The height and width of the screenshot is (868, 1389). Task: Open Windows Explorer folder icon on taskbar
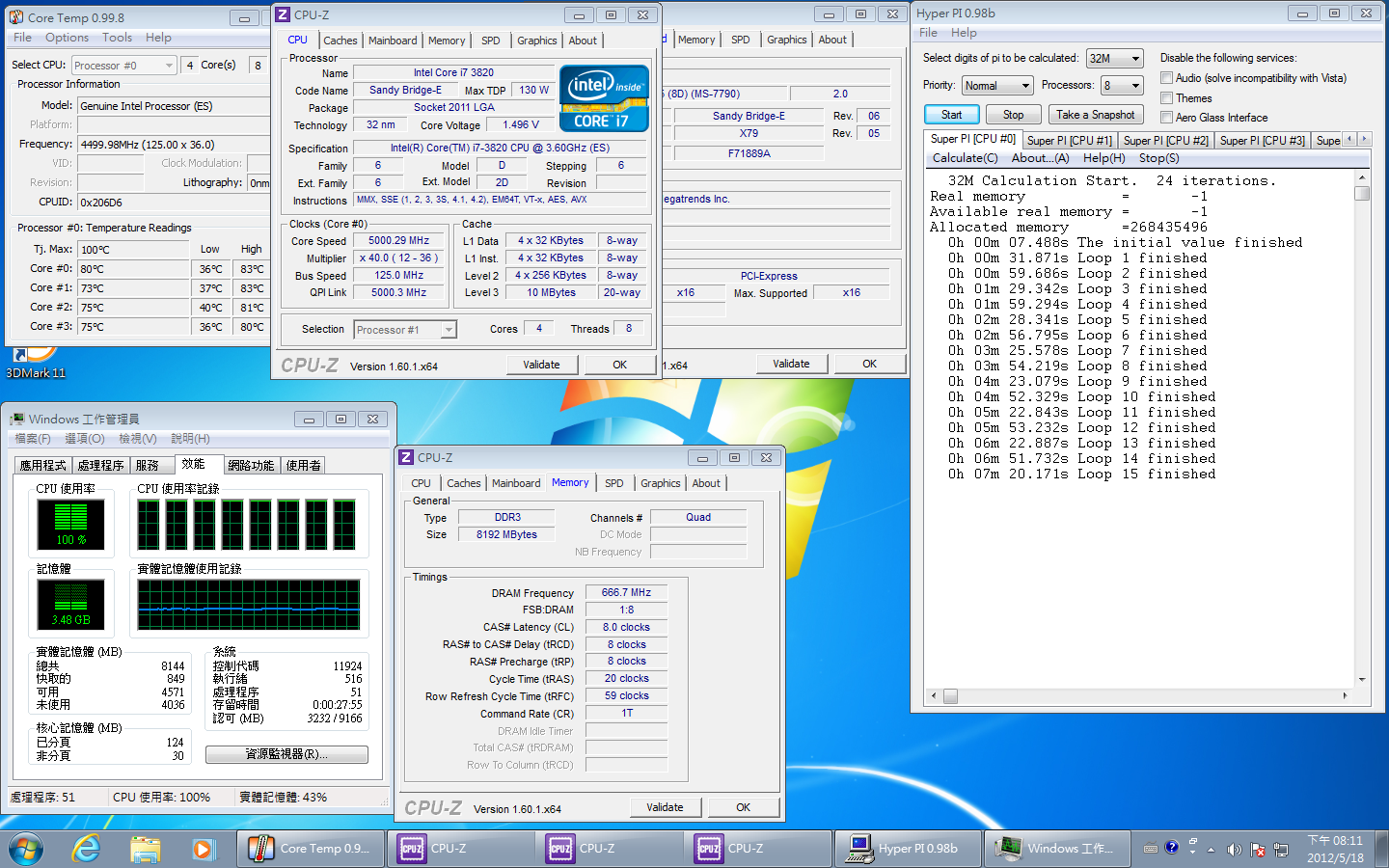(x=145, y=849)
